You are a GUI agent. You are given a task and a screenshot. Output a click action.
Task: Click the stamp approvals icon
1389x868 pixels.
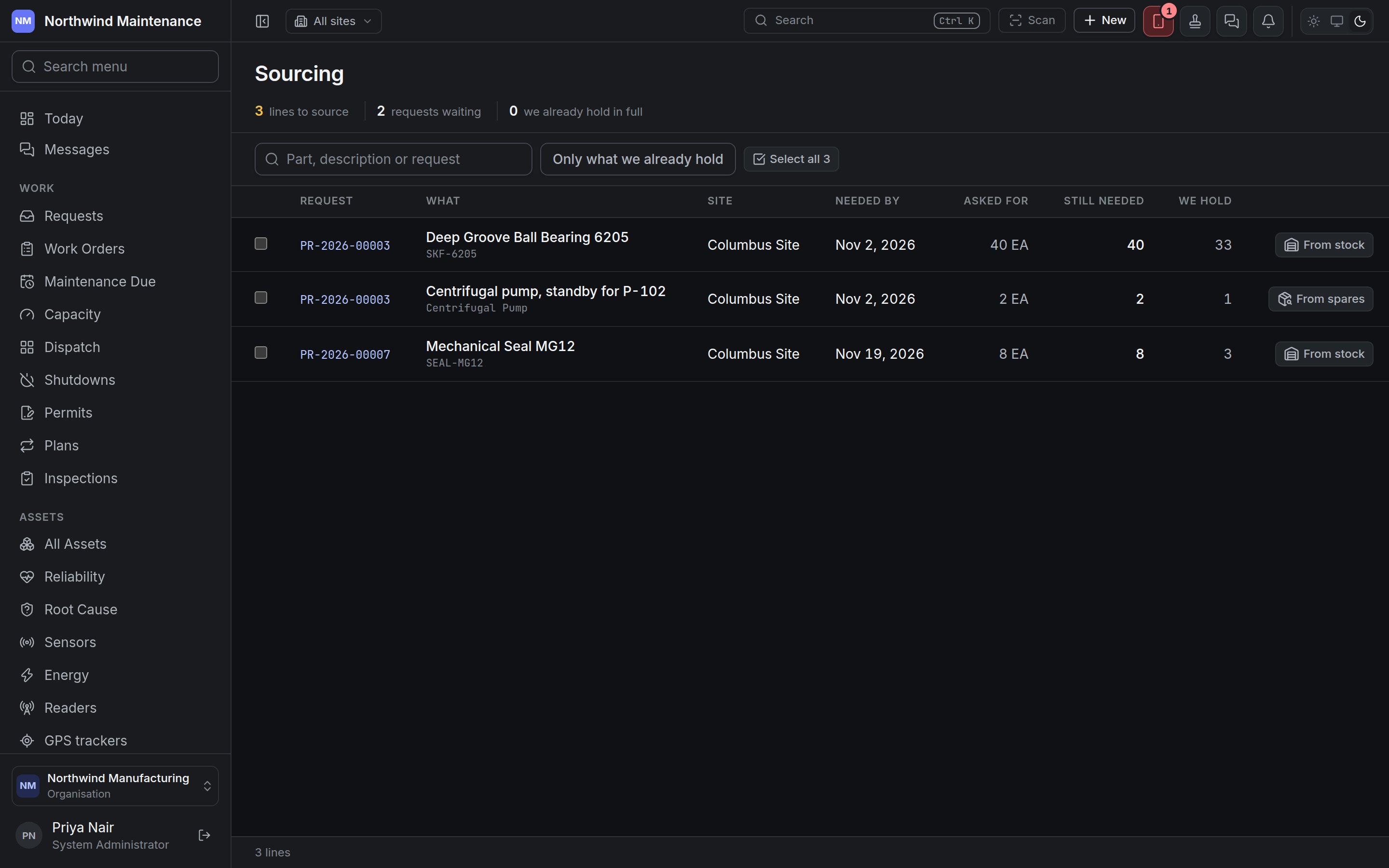[x=1195, y=21]
